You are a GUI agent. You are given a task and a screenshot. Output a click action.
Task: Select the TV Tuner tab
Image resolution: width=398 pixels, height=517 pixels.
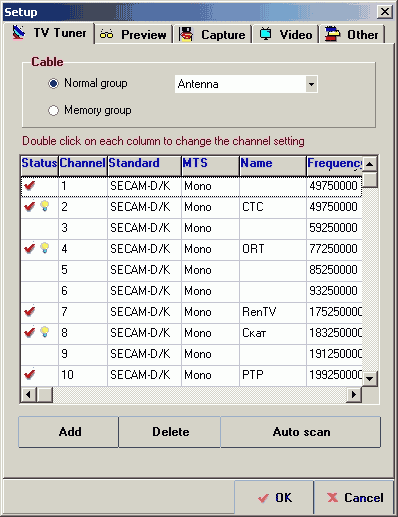[x=49, y=33]
